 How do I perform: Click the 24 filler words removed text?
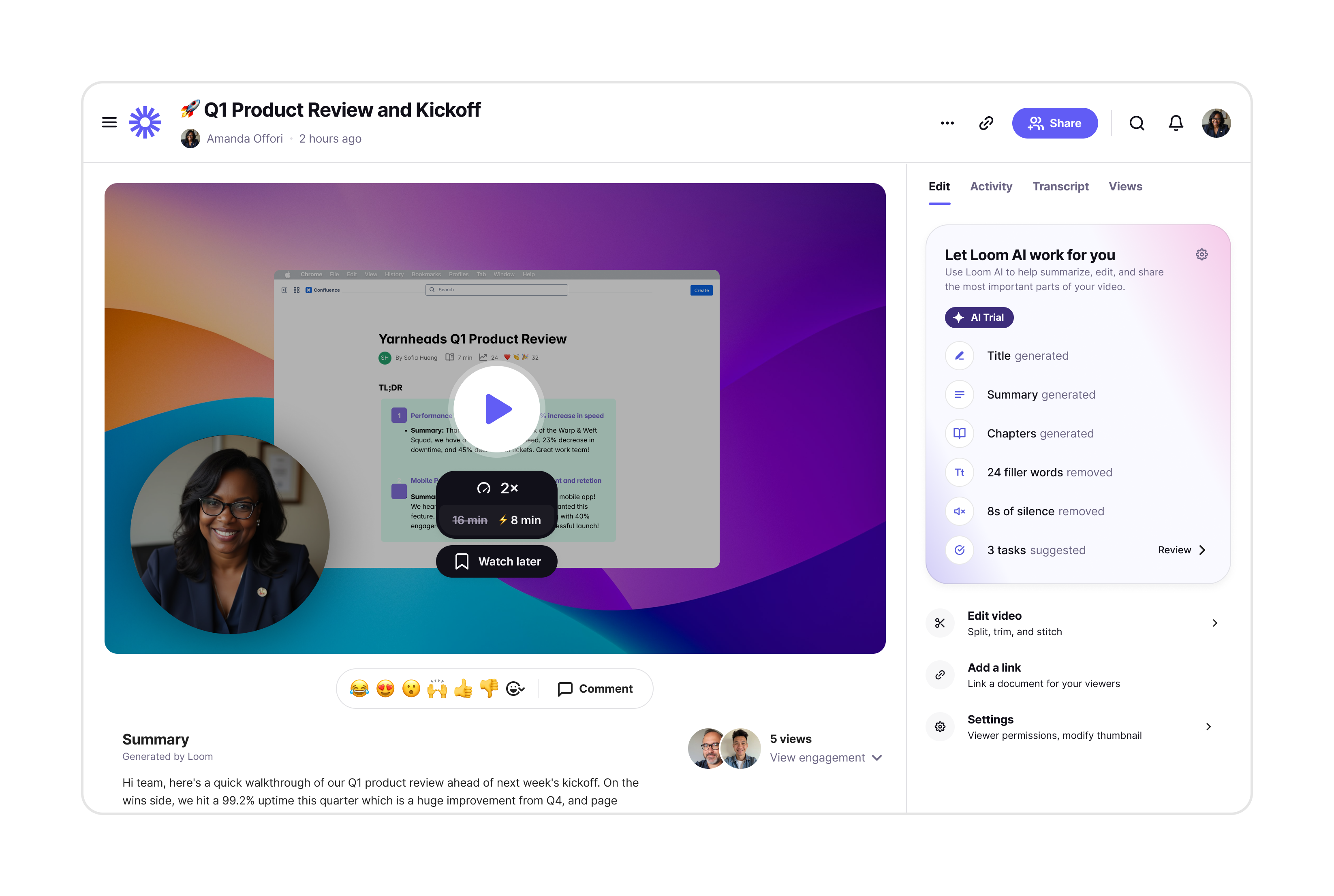click(1050, 473)
